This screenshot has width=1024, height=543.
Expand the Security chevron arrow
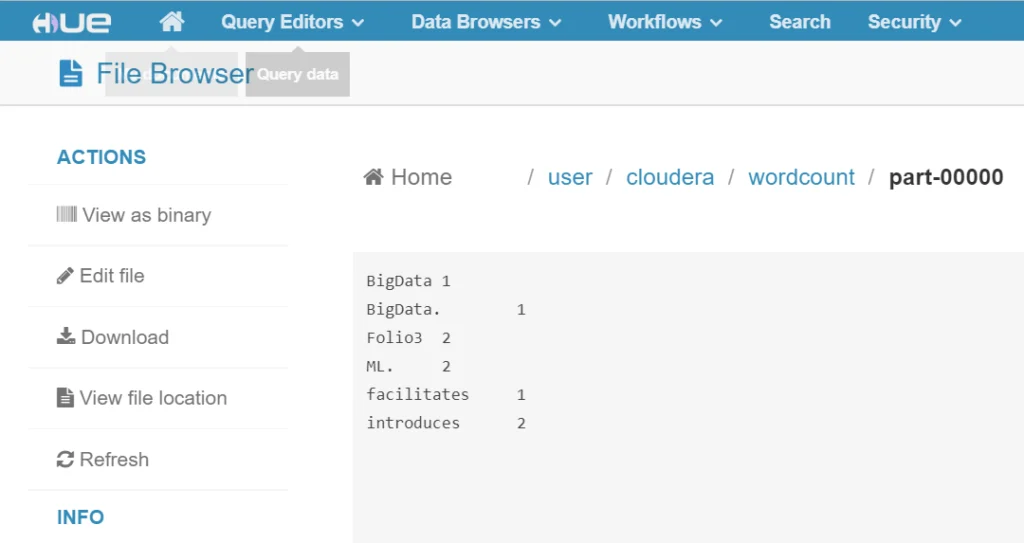coord(955,23)
